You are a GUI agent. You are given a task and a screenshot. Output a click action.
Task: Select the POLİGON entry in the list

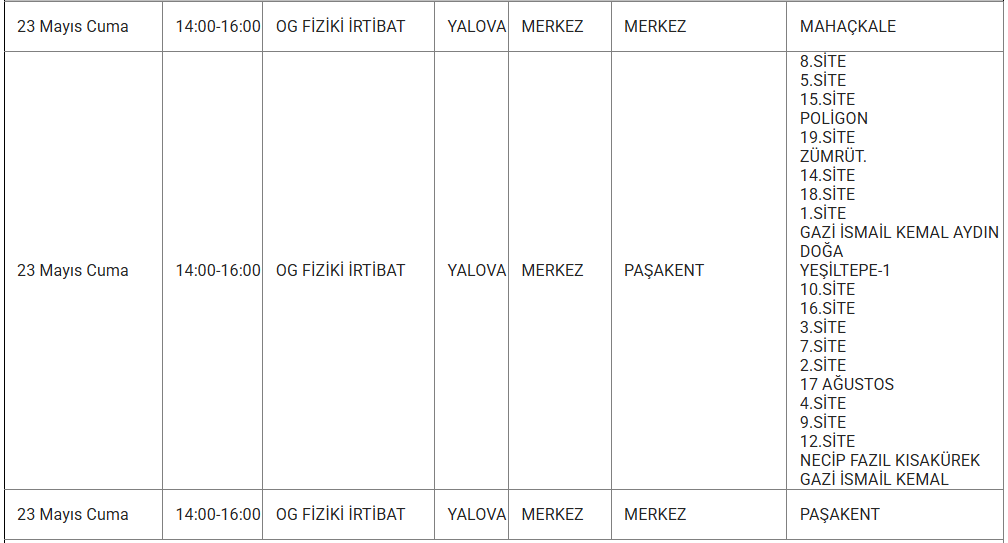834,118
